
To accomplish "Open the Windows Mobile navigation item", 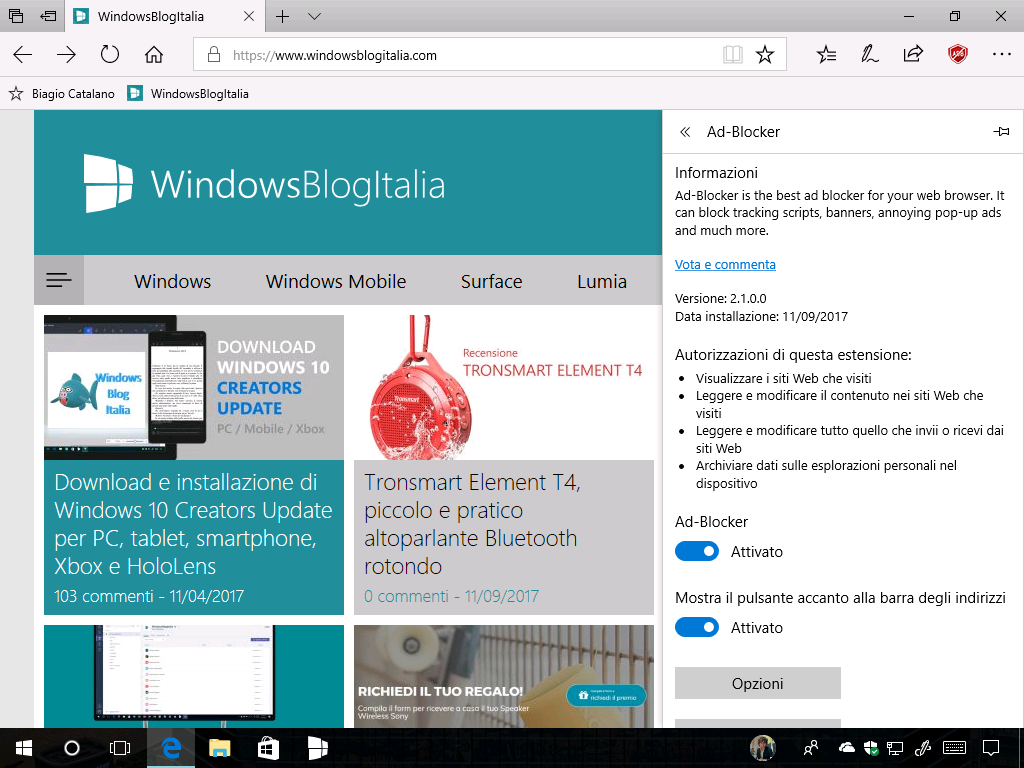I will tap(336, 281).
